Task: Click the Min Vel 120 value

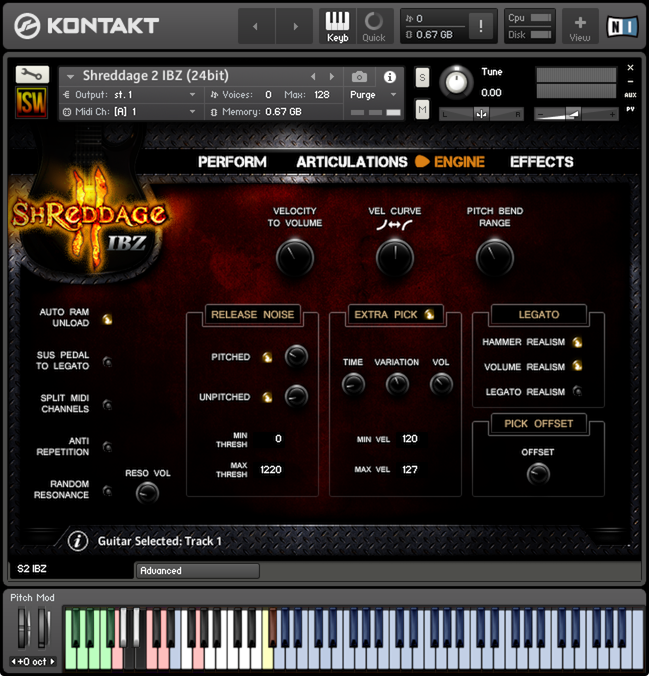Action: point(410,439)
